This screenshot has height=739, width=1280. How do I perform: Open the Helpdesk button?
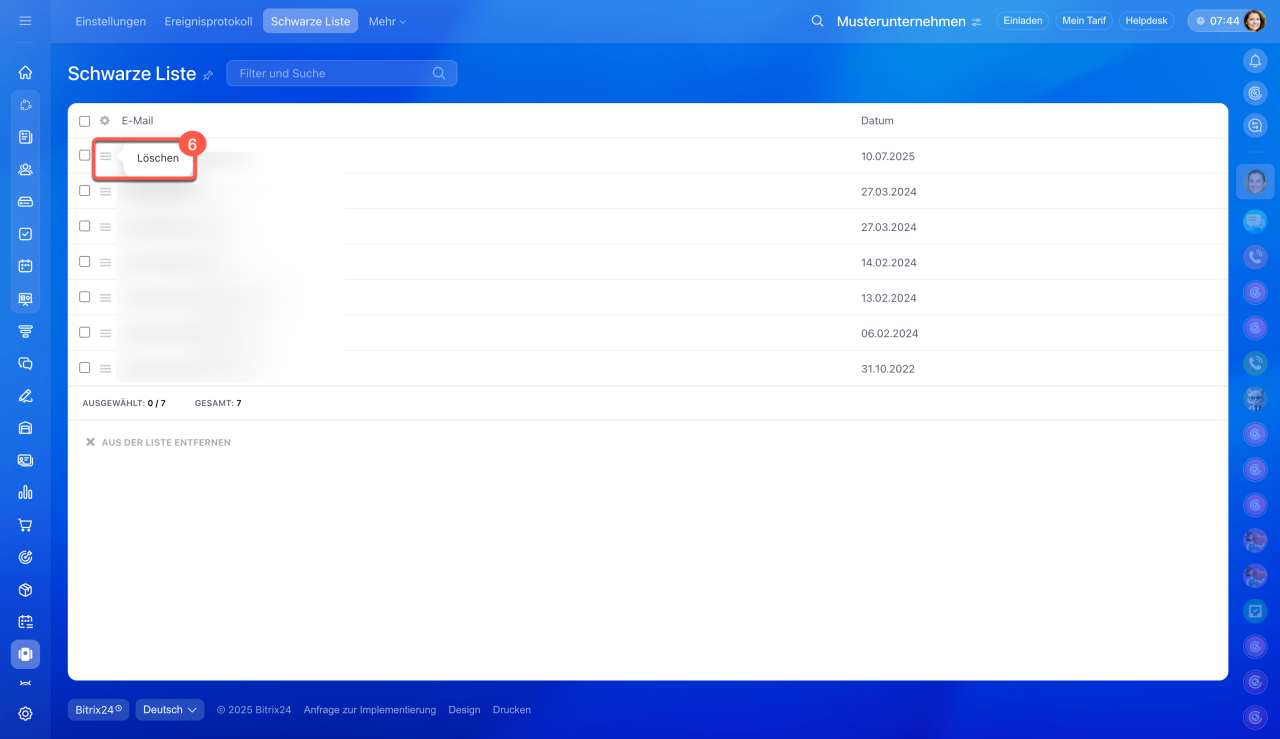pyautogui.click(x=1146, y=21)
